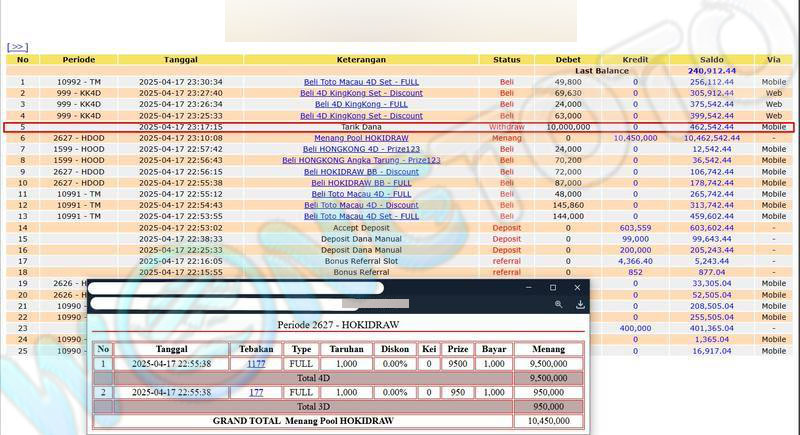Click the zoom magnifier icon in popup toolbar
This screenshot has height=435, width=800.
click(558, 304)
